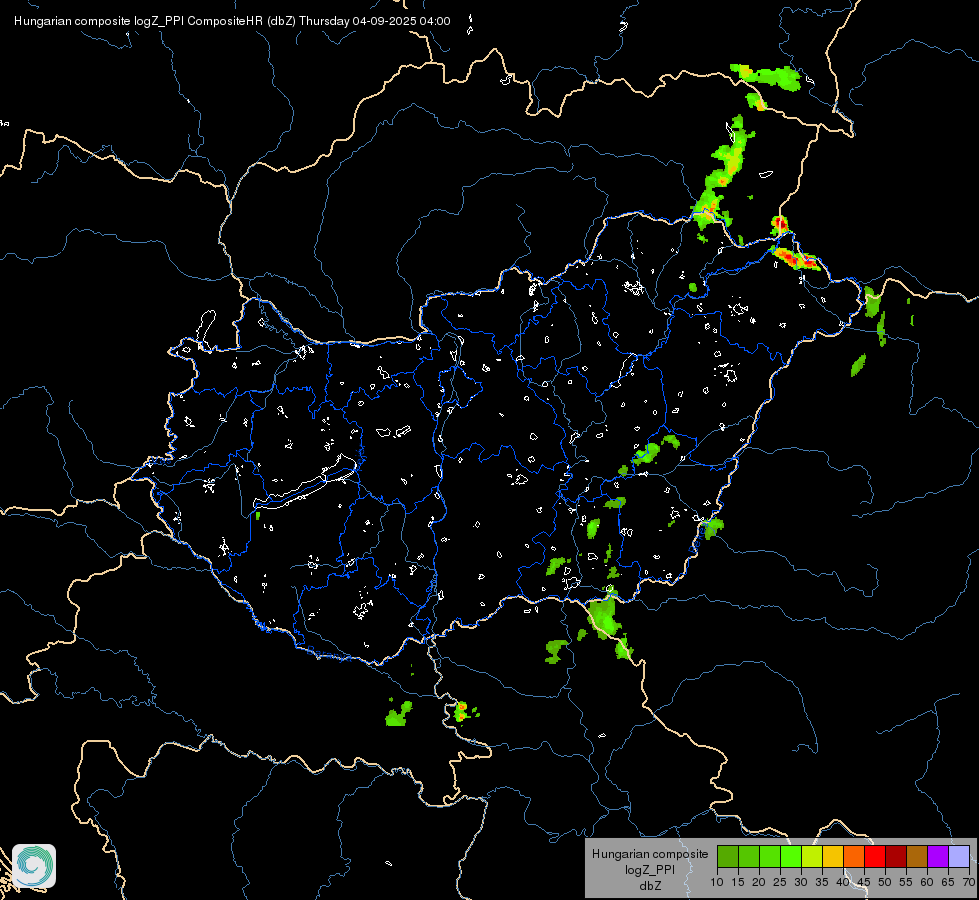Click the legend value '45'
This screenshot has height=900, width=979.
coord(864,882)
